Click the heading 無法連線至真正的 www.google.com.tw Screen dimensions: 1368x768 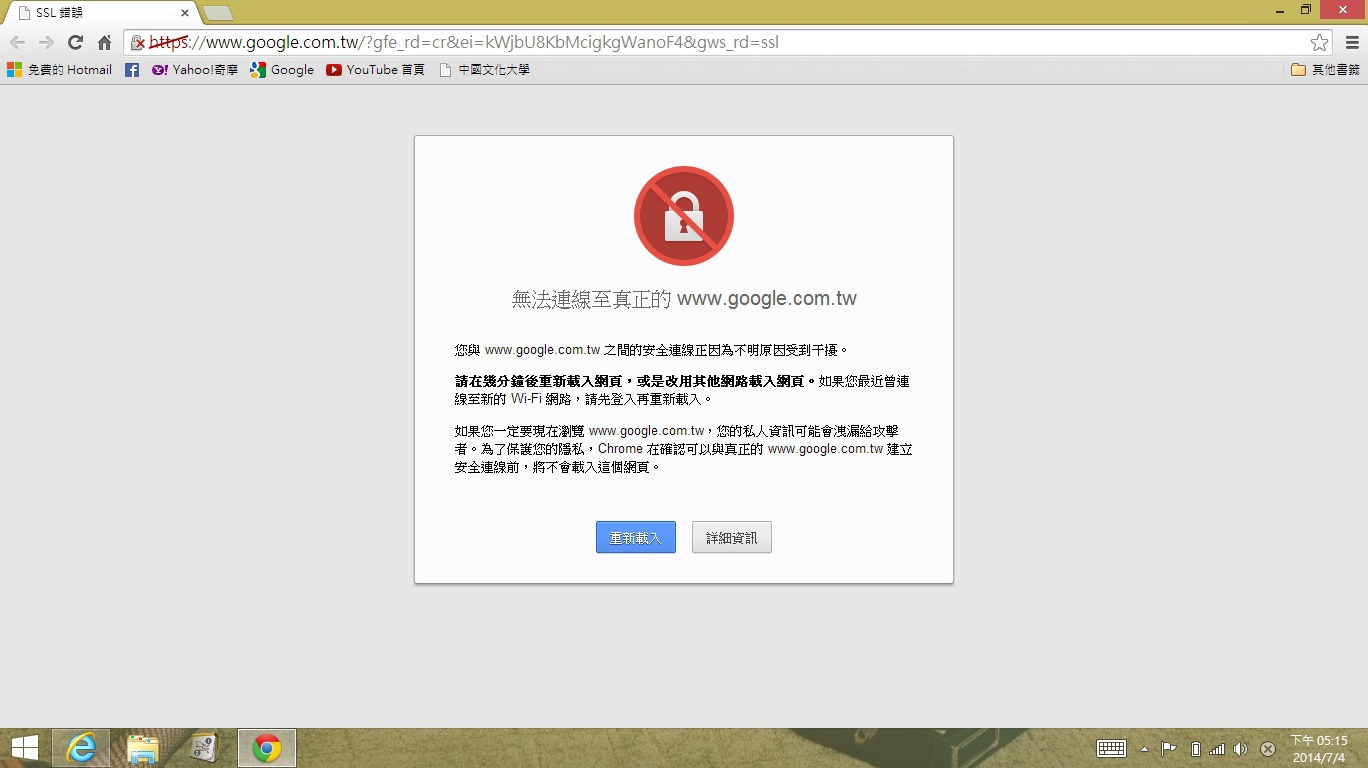point(684,299)
